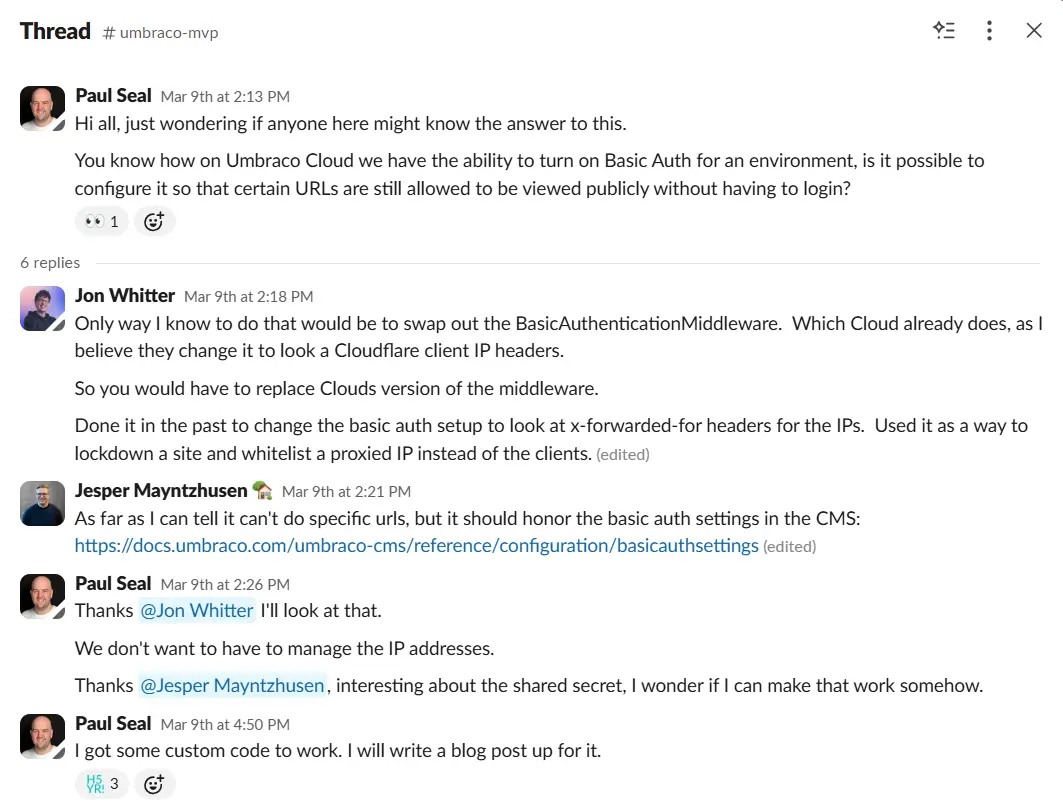
Task: Open Jon Whitter's profile picture
Action: 43,309
